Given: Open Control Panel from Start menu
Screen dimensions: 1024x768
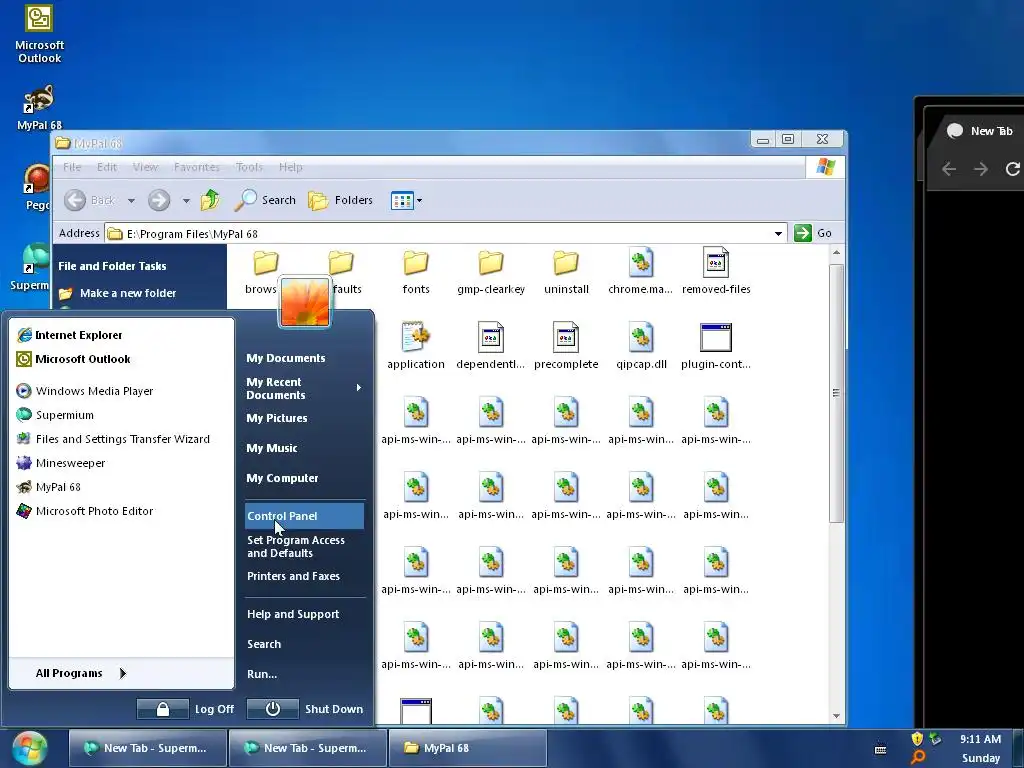Looking at the screenshot, I should pos(304,516).
